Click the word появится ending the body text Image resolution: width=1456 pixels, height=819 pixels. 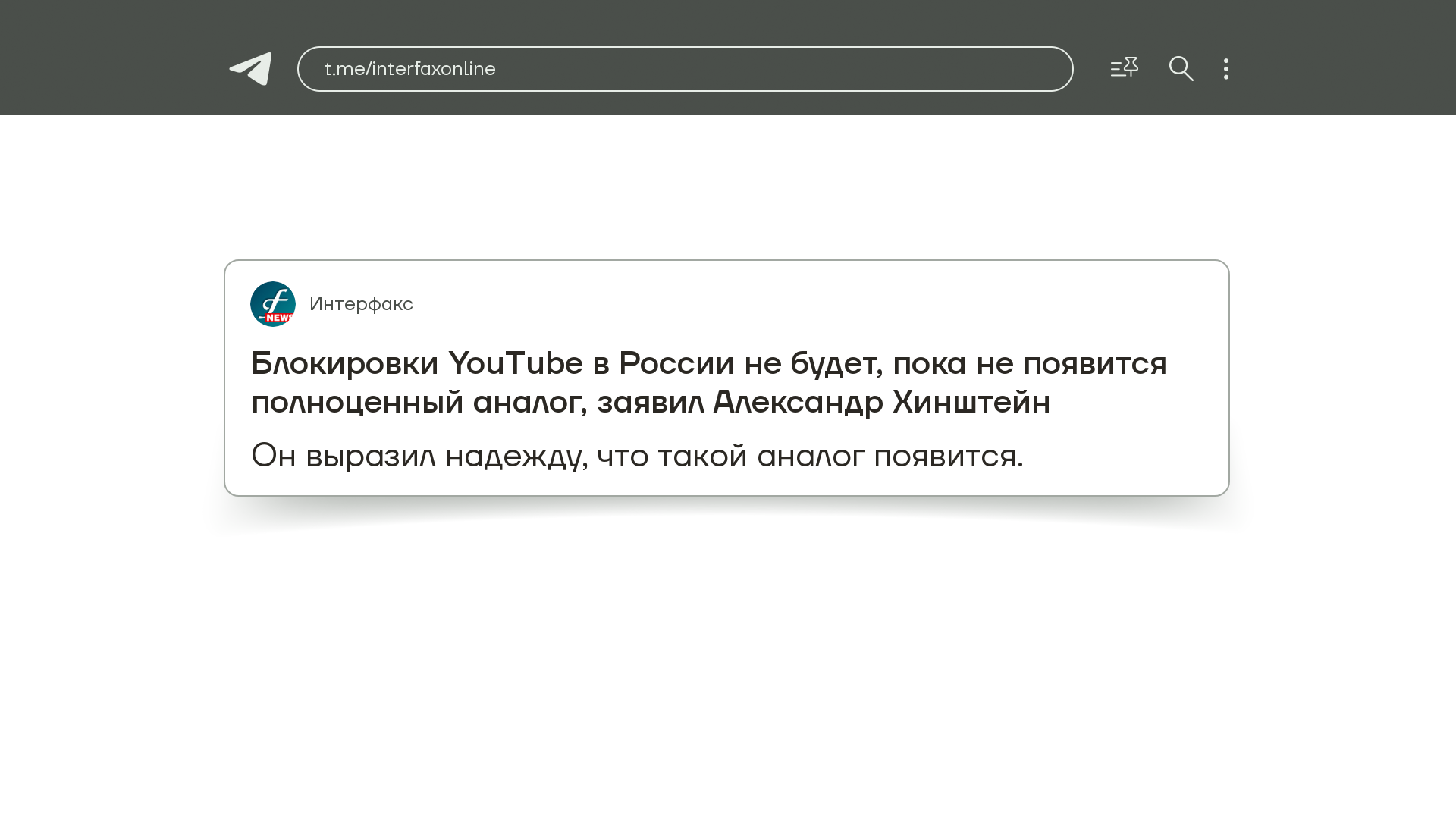(x=947, y=456)
